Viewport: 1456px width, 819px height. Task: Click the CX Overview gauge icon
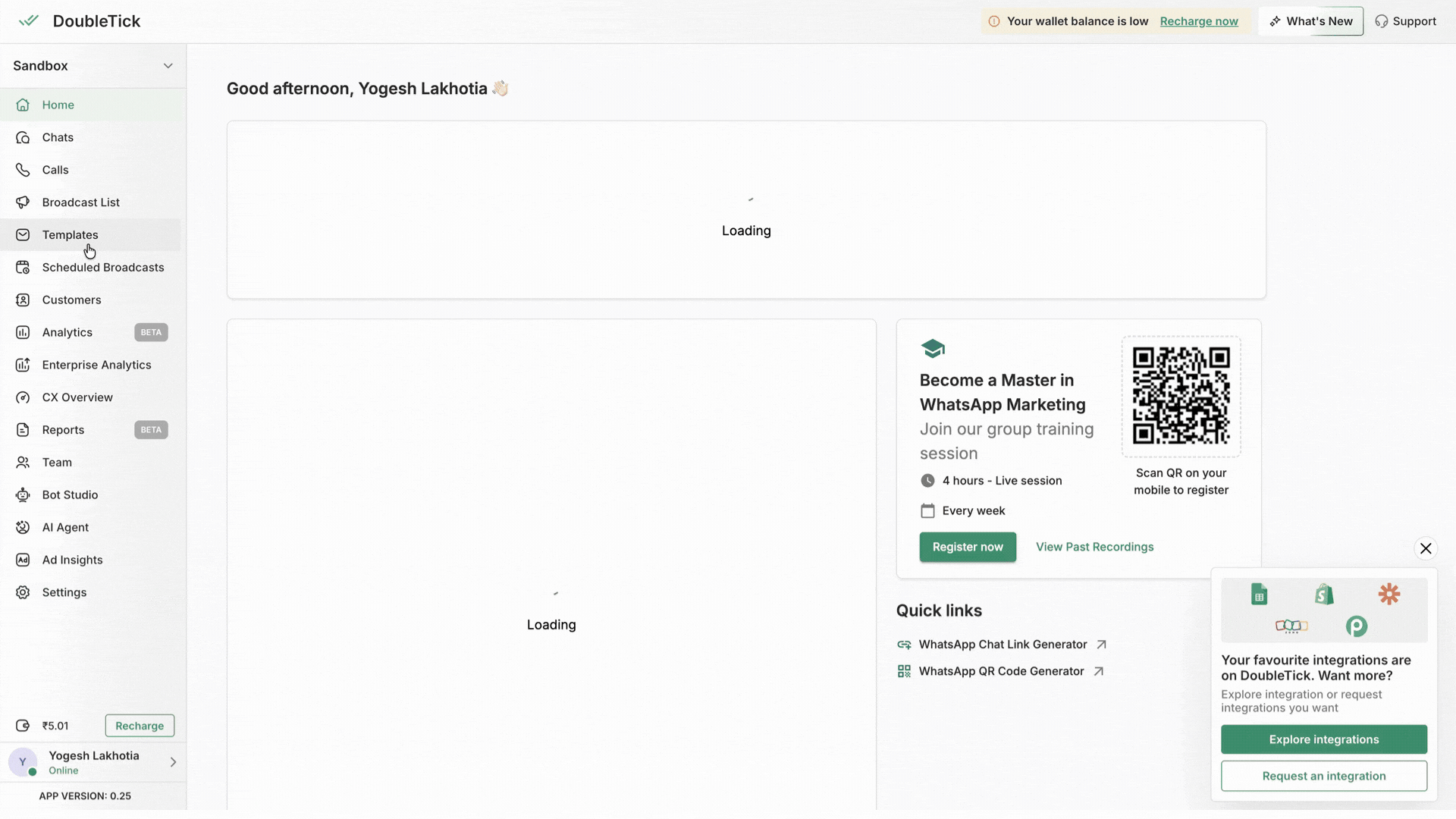(x=23, y=397)
